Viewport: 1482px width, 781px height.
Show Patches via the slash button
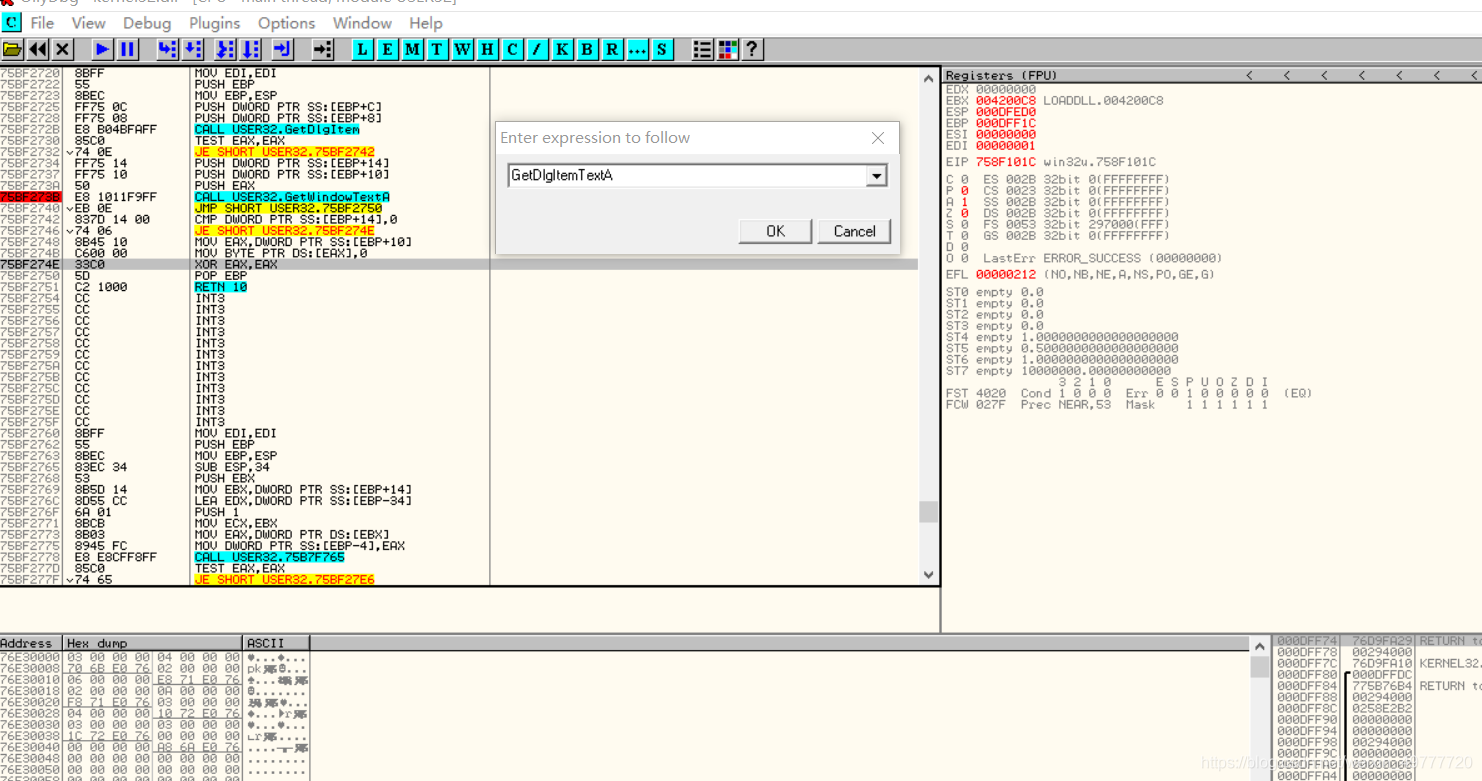click(x=537, y=49)
